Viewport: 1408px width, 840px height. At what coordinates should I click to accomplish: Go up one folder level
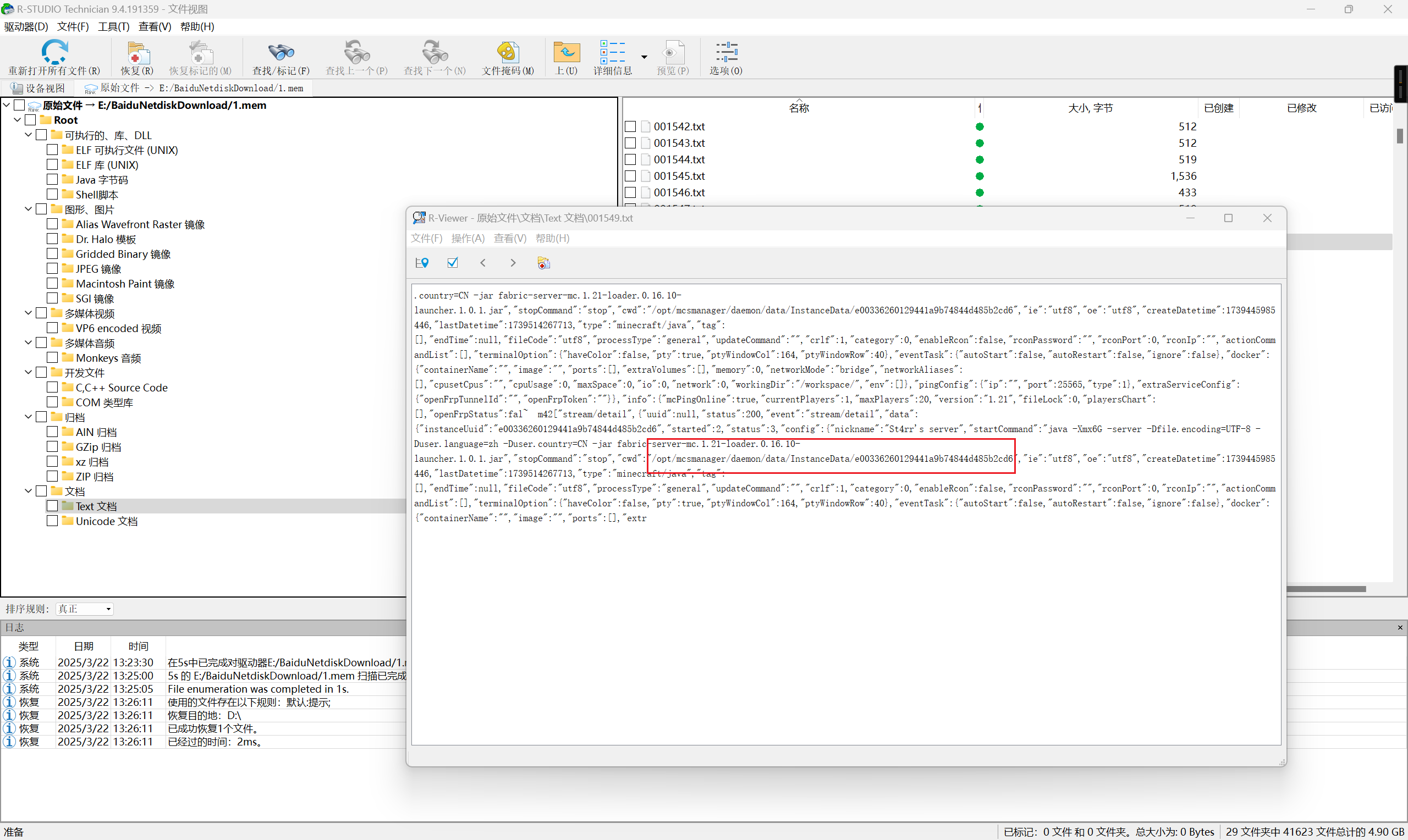[x=566, y=53]
